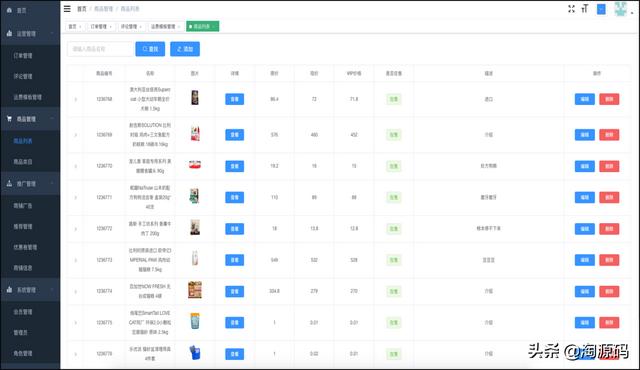Click the blue edit button for product 1236768
The height and width of the screenshot is (370, 640).
(x=584, y=99)
